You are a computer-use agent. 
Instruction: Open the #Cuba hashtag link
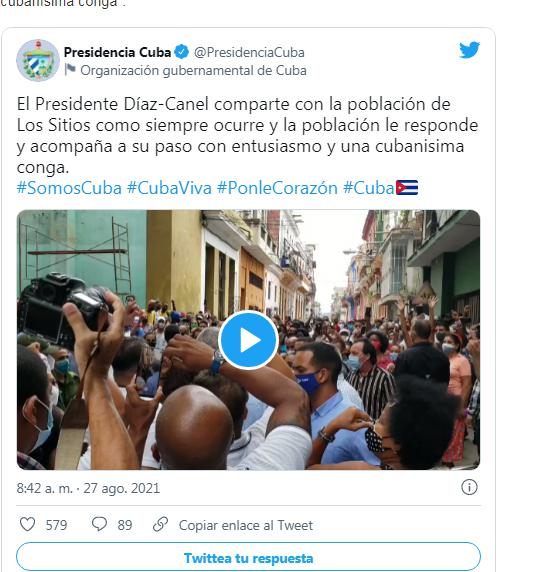(x=369, y=188)
